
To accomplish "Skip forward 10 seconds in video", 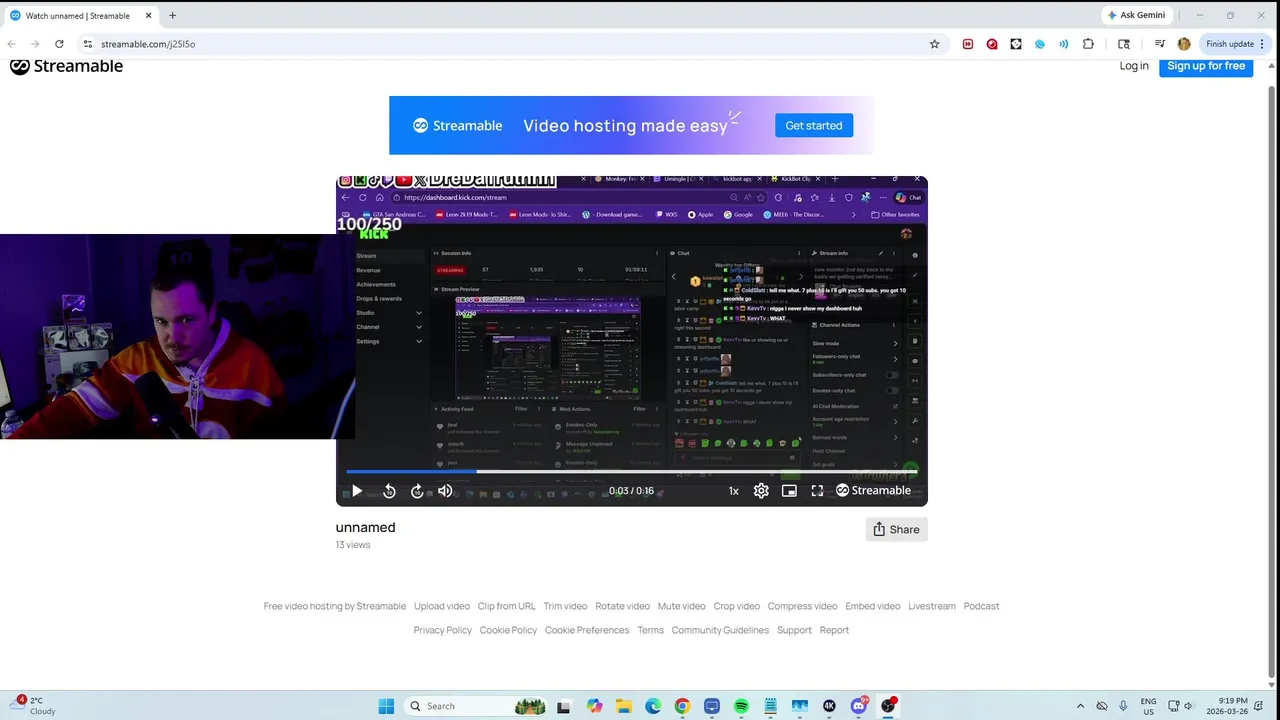I will (417, 491).
